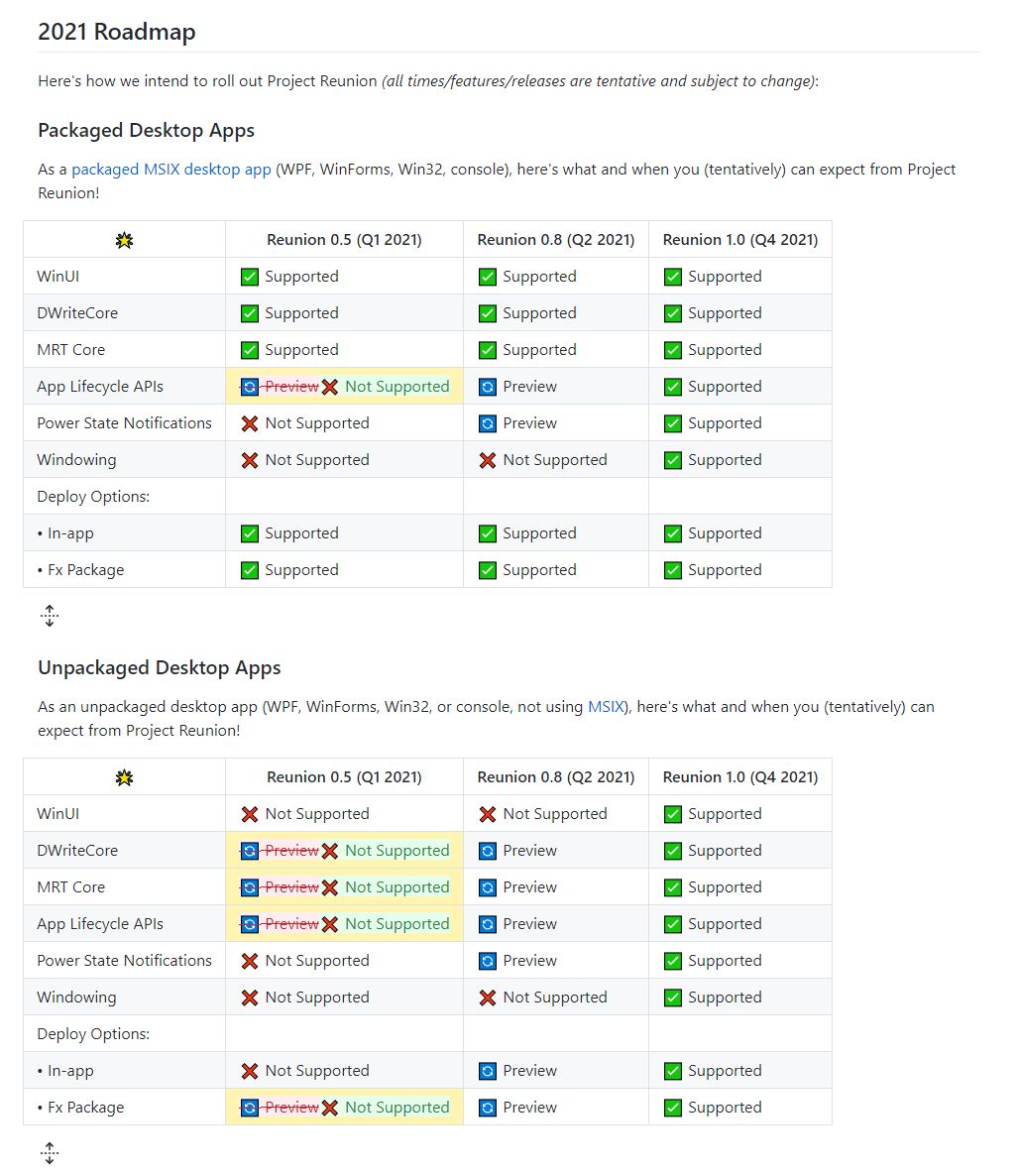Viewport: 1018px width, 1176px height.
Task: Expand diff below Unpackaged Desktop Apps table
Action: point(50,1153)
